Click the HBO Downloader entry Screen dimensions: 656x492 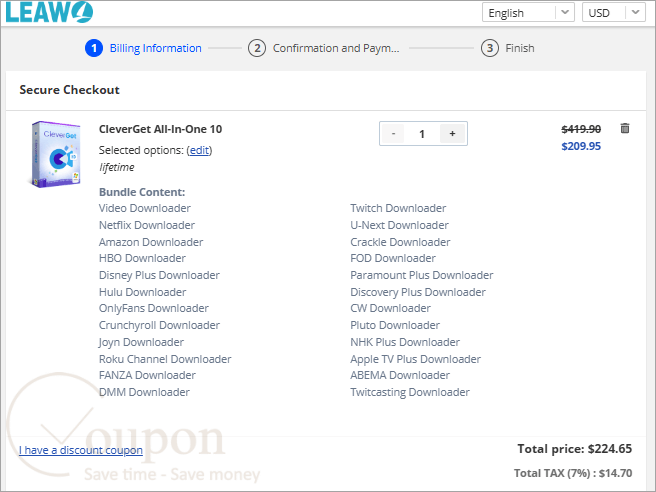[x=142, y=258]
